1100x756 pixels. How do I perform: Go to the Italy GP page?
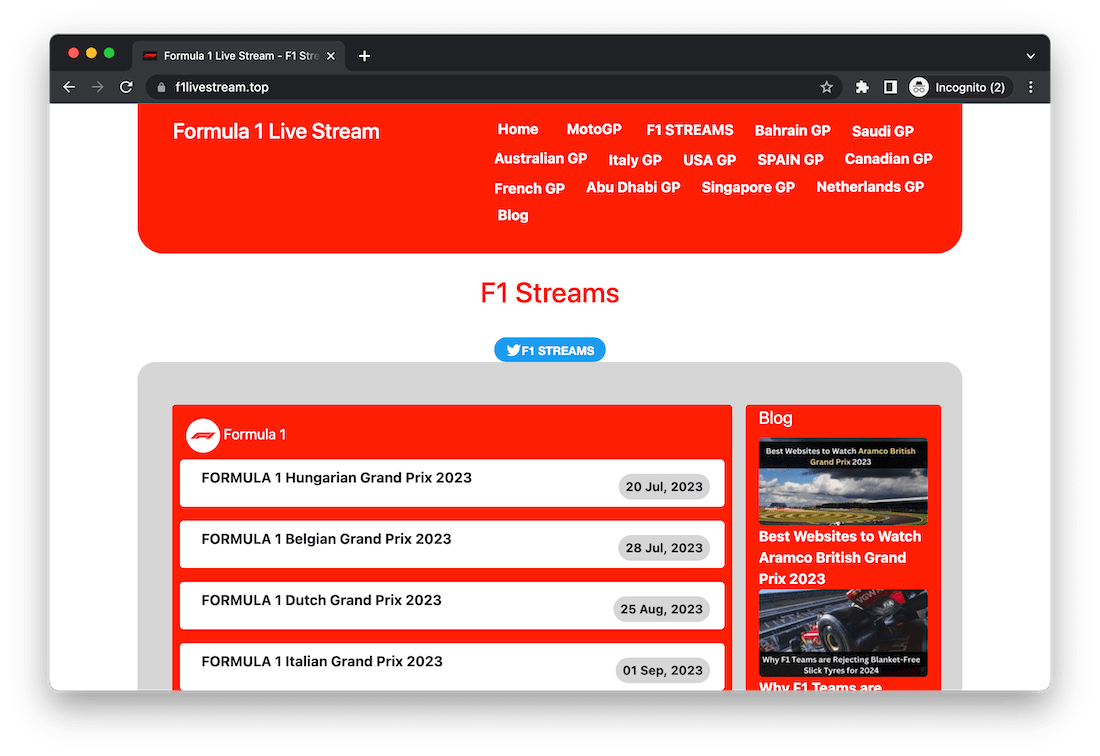[634, 160]
